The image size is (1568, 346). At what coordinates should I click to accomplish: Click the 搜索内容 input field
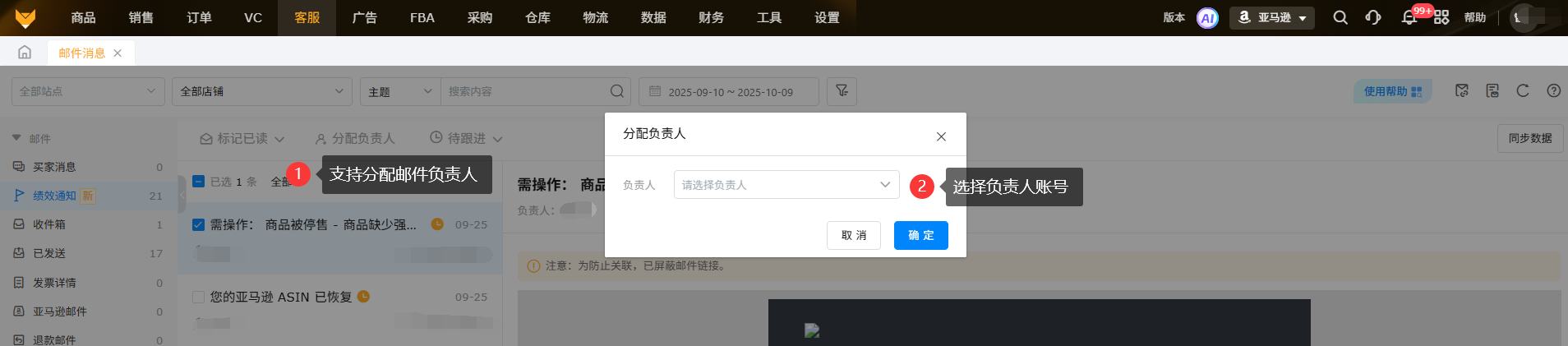526,91
